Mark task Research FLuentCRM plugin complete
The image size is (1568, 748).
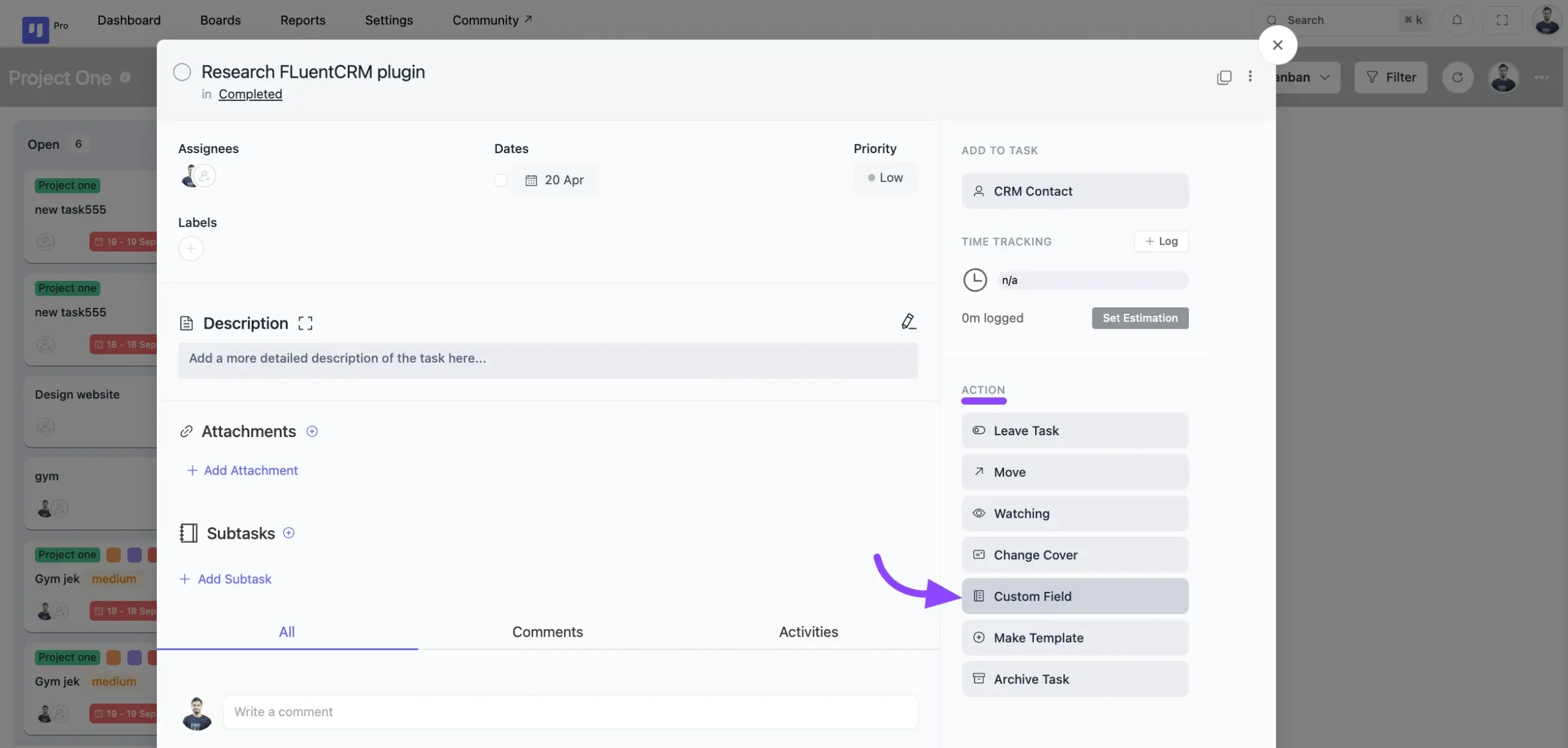(x=182, y=72)
